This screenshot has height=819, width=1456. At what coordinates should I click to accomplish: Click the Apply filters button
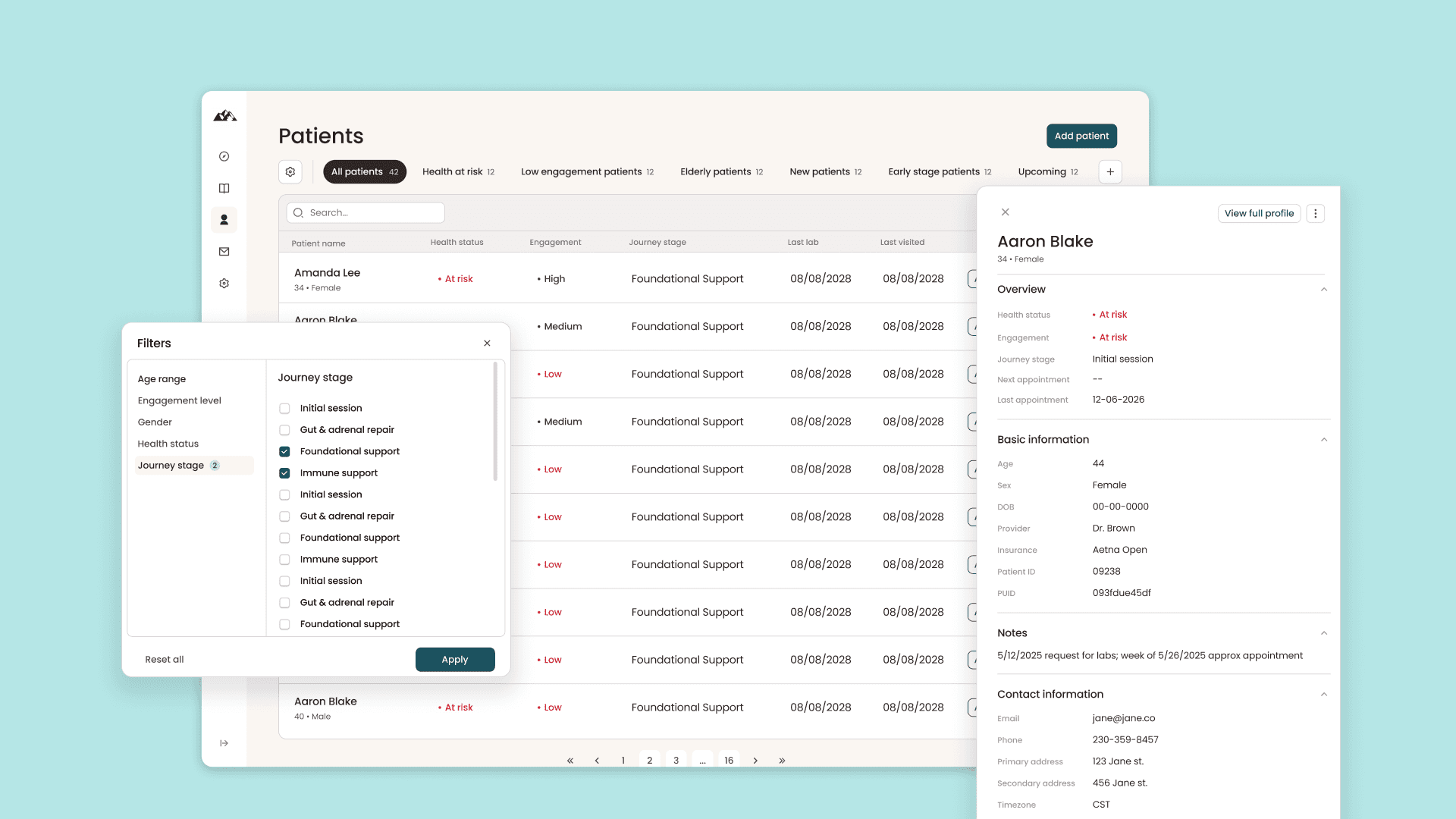click(455, 660)
